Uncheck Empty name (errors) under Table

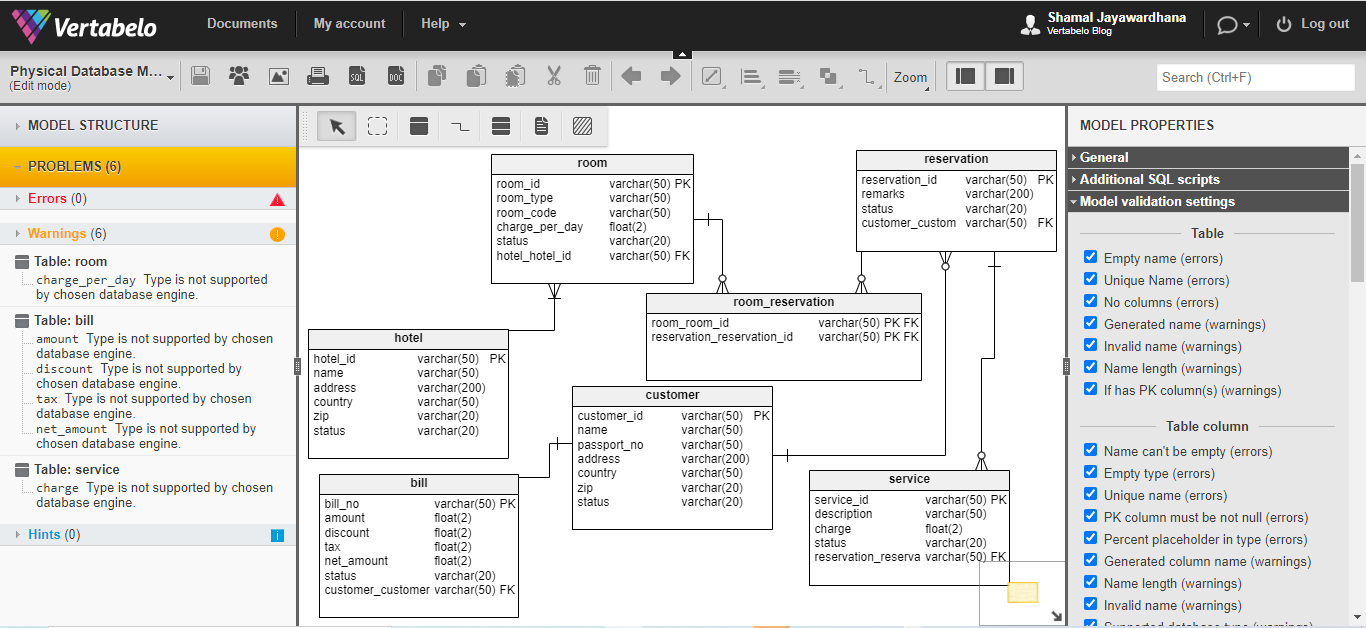(x=1091, y=258)
